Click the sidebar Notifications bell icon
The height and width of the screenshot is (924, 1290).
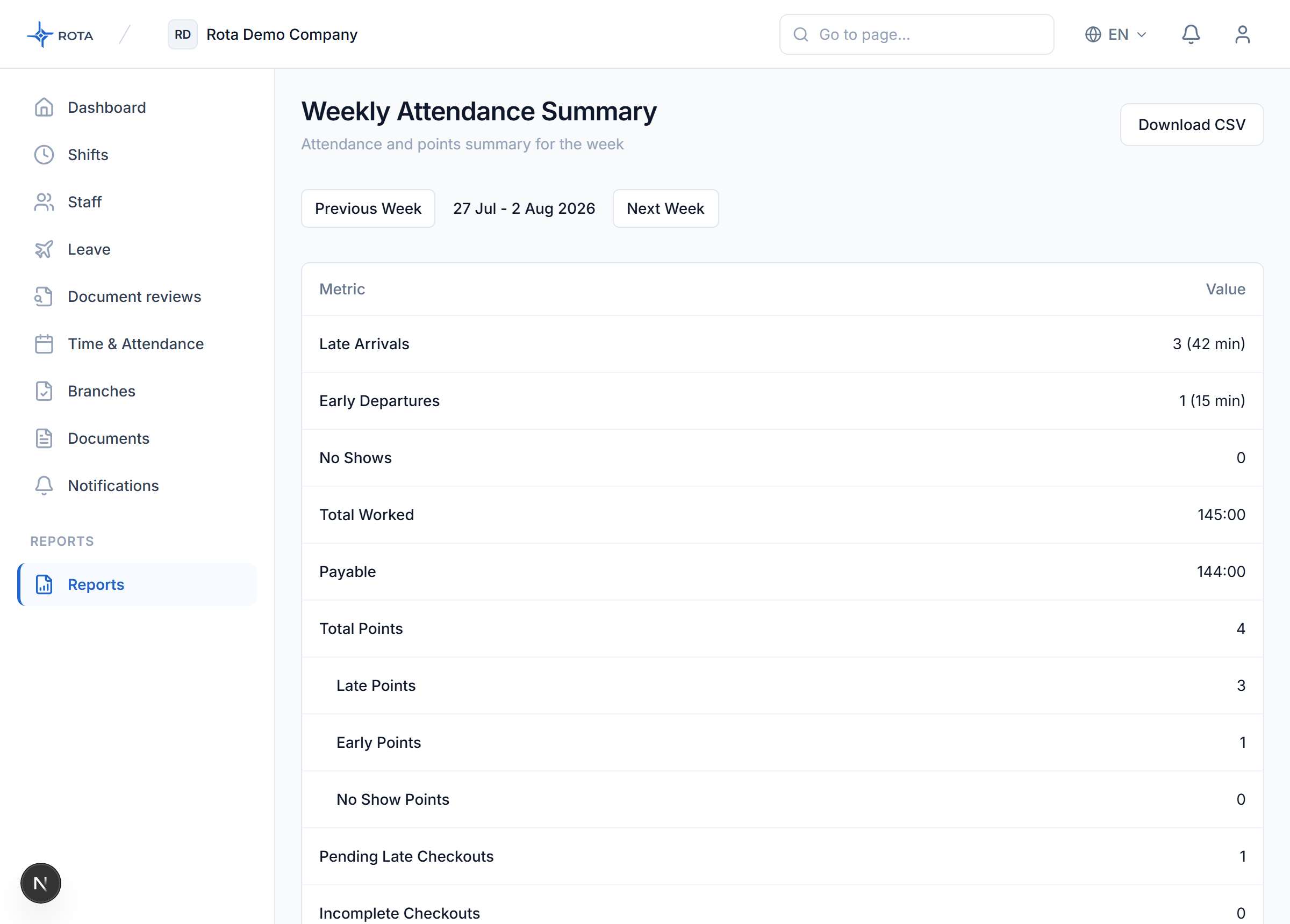pyautogui.click(x=44, y=486)
